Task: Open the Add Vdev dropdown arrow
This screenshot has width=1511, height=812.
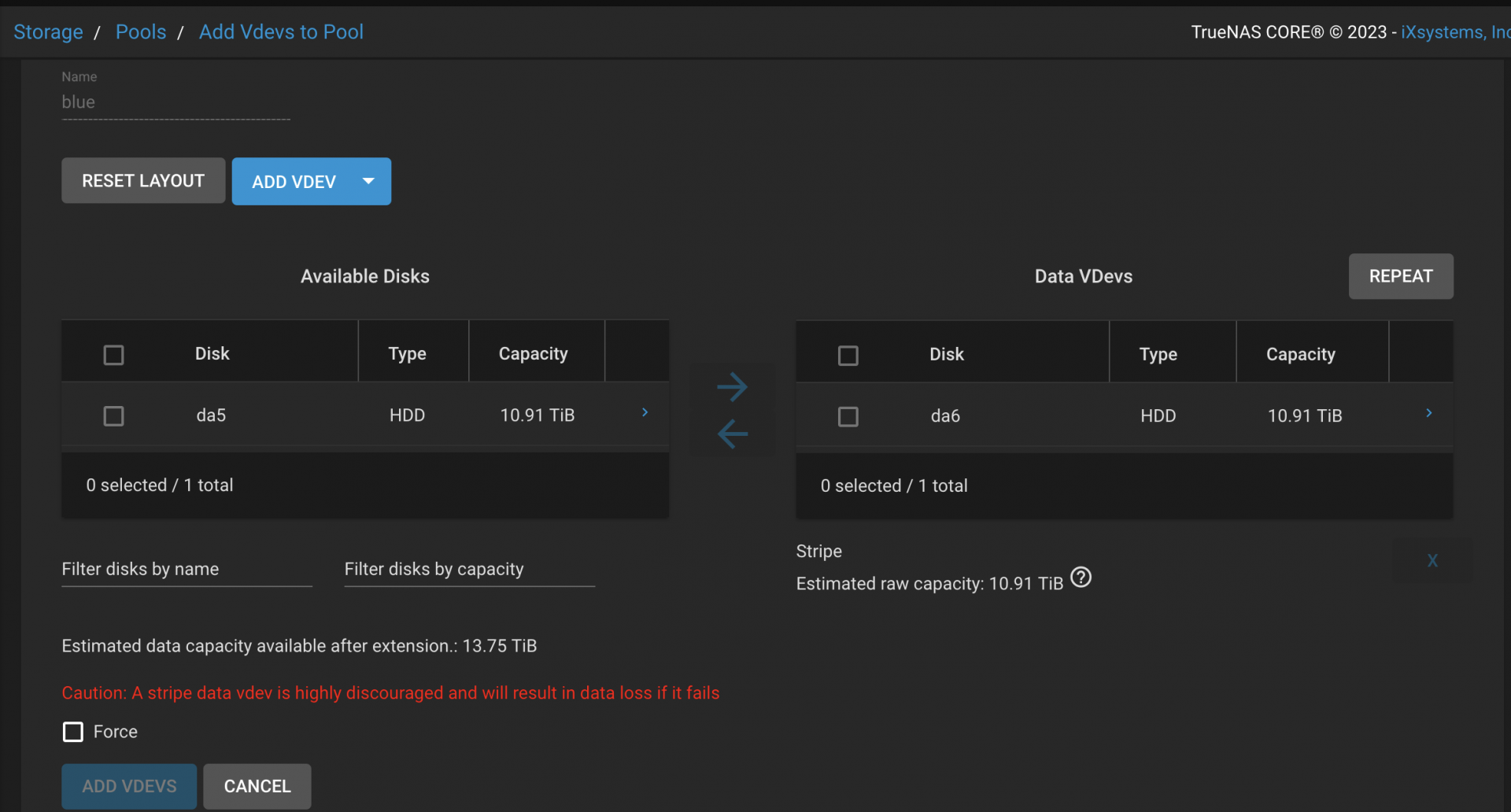Action: click(368, 181)
